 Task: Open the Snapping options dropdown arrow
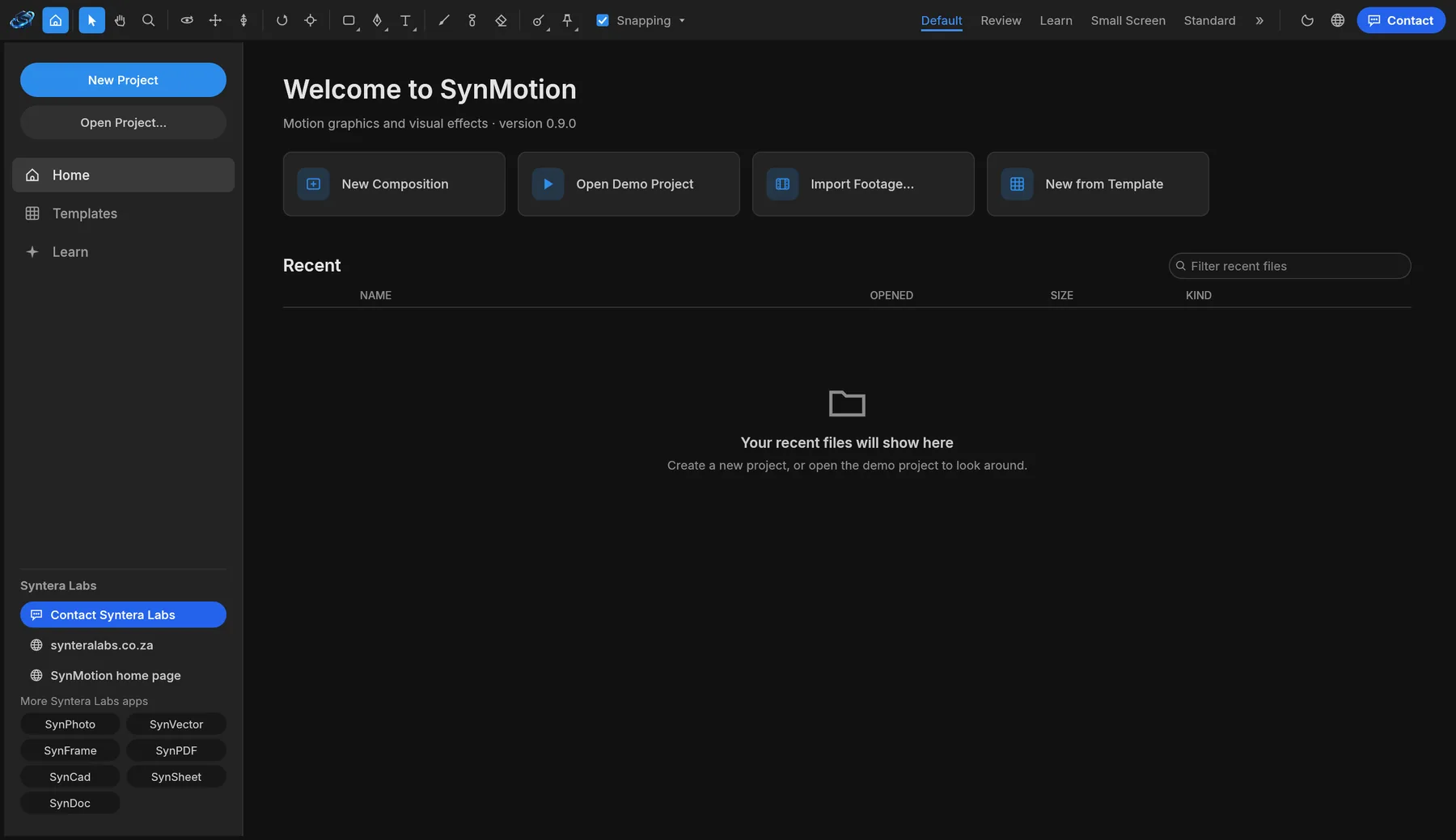pos(682,20)
